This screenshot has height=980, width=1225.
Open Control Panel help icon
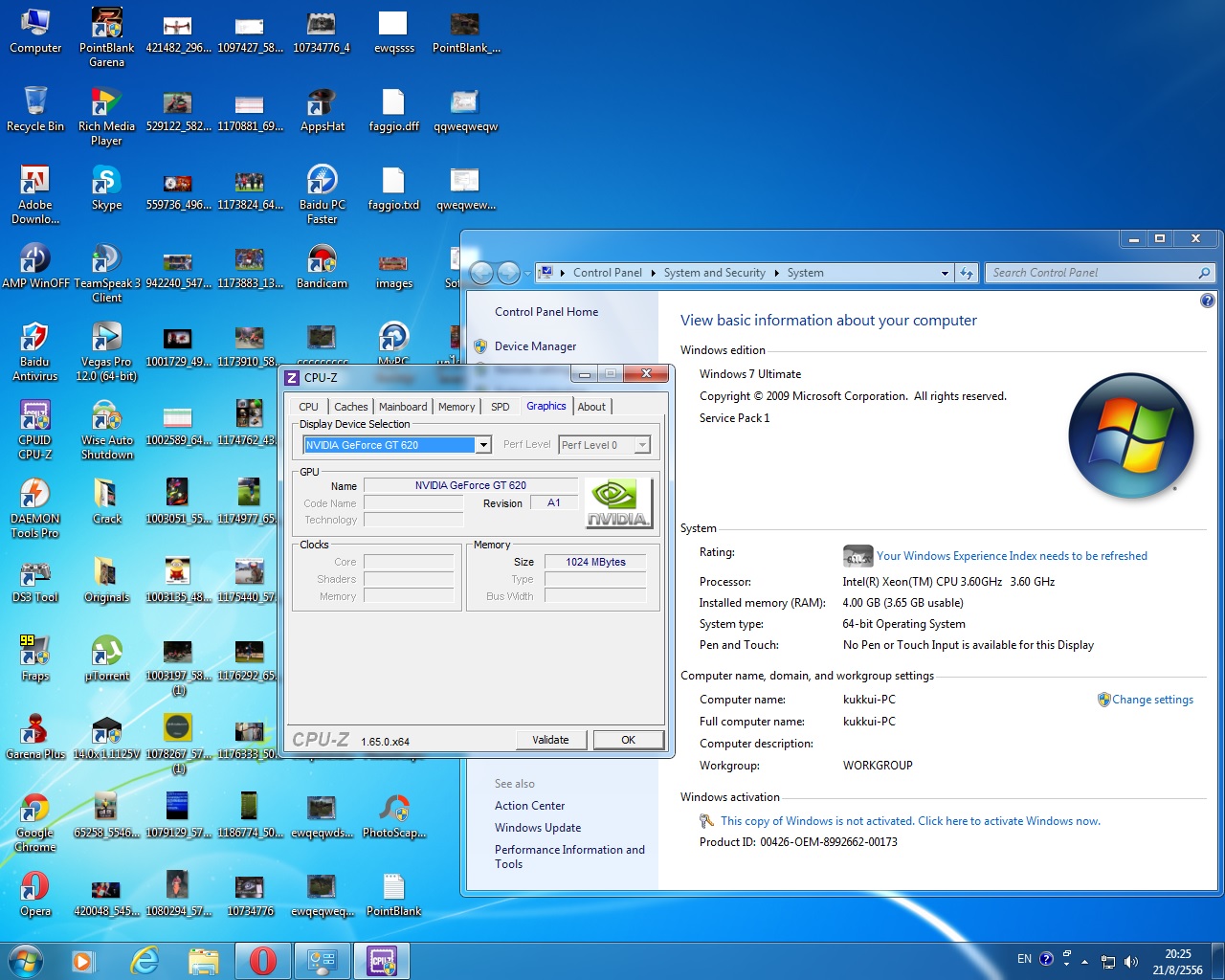point(1208,301)
